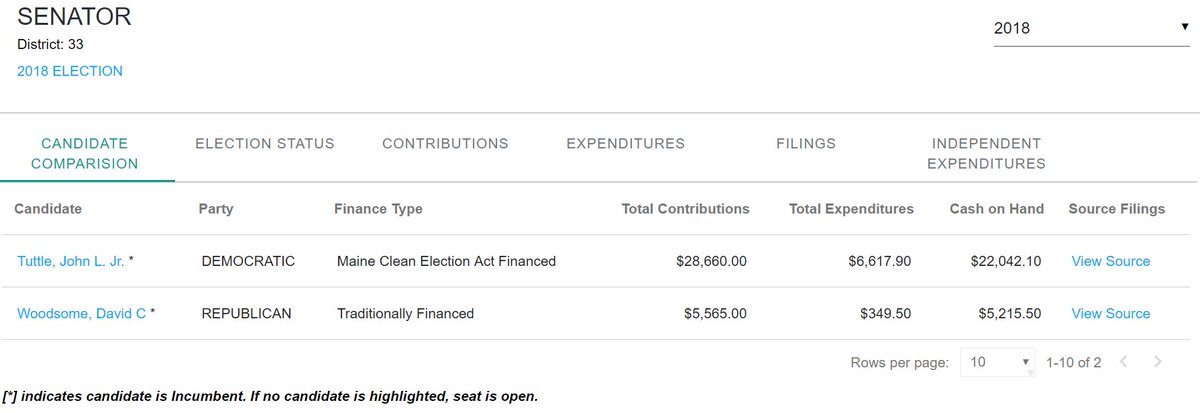
Task: Open the 2018 Election link
Action: 70,71
